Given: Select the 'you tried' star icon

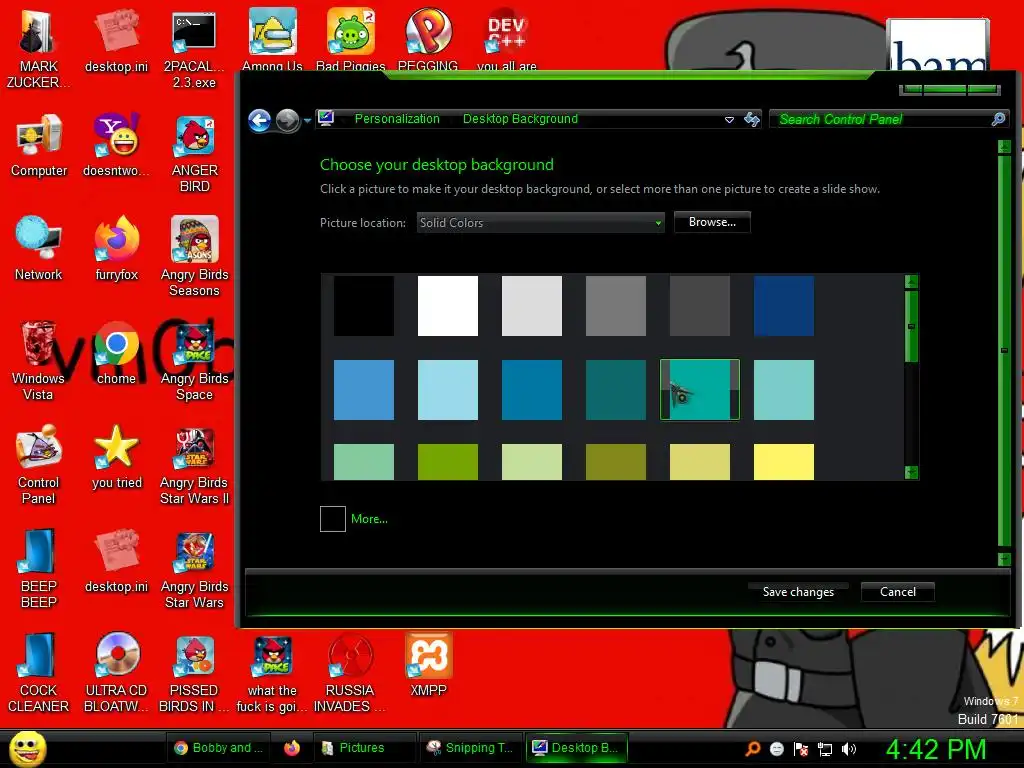Looking at the screenshot, I should (x=116, y=457).
